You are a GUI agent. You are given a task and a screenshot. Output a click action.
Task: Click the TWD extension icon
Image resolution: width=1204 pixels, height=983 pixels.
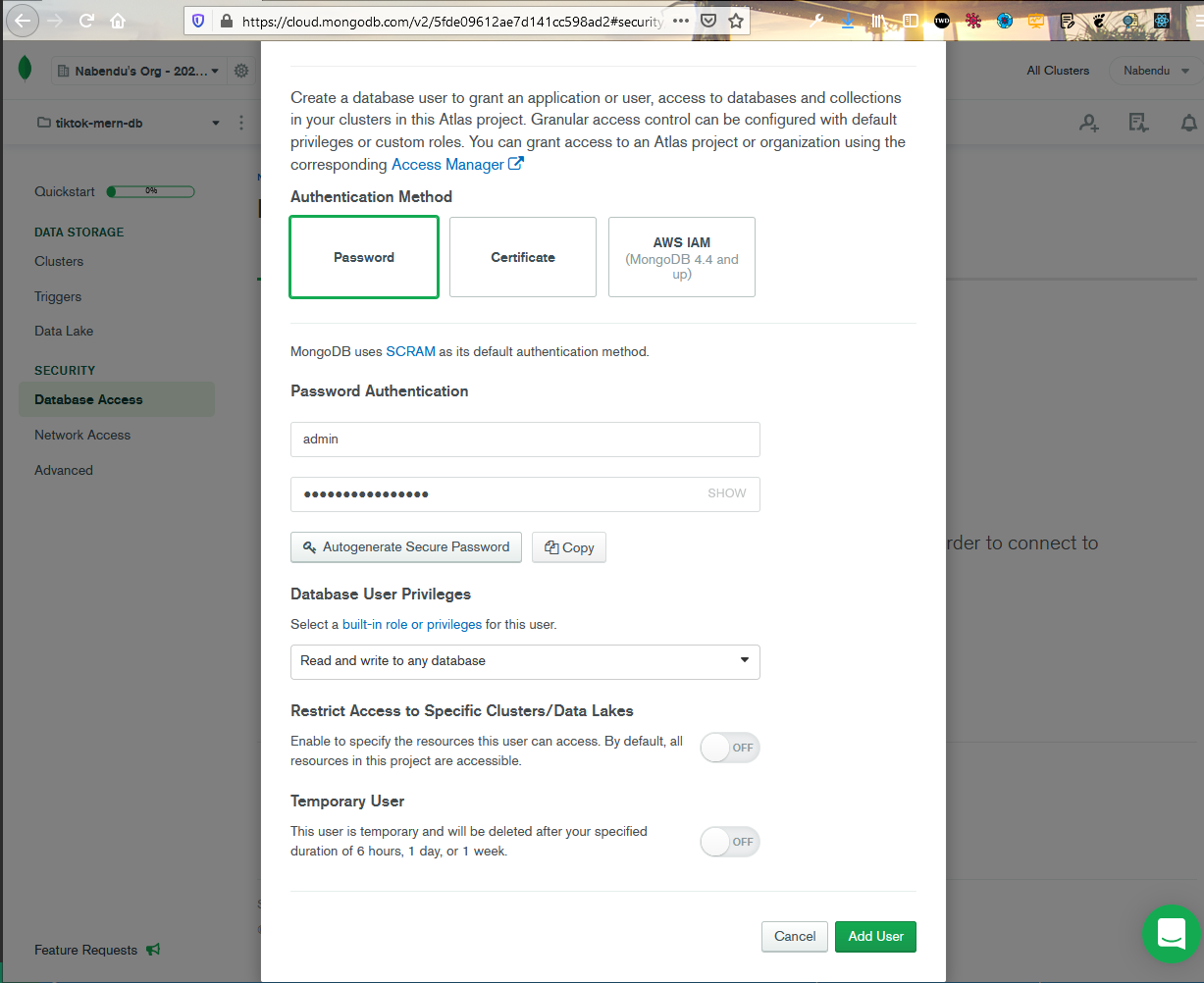pyautogui.click(x=942, y=21)
